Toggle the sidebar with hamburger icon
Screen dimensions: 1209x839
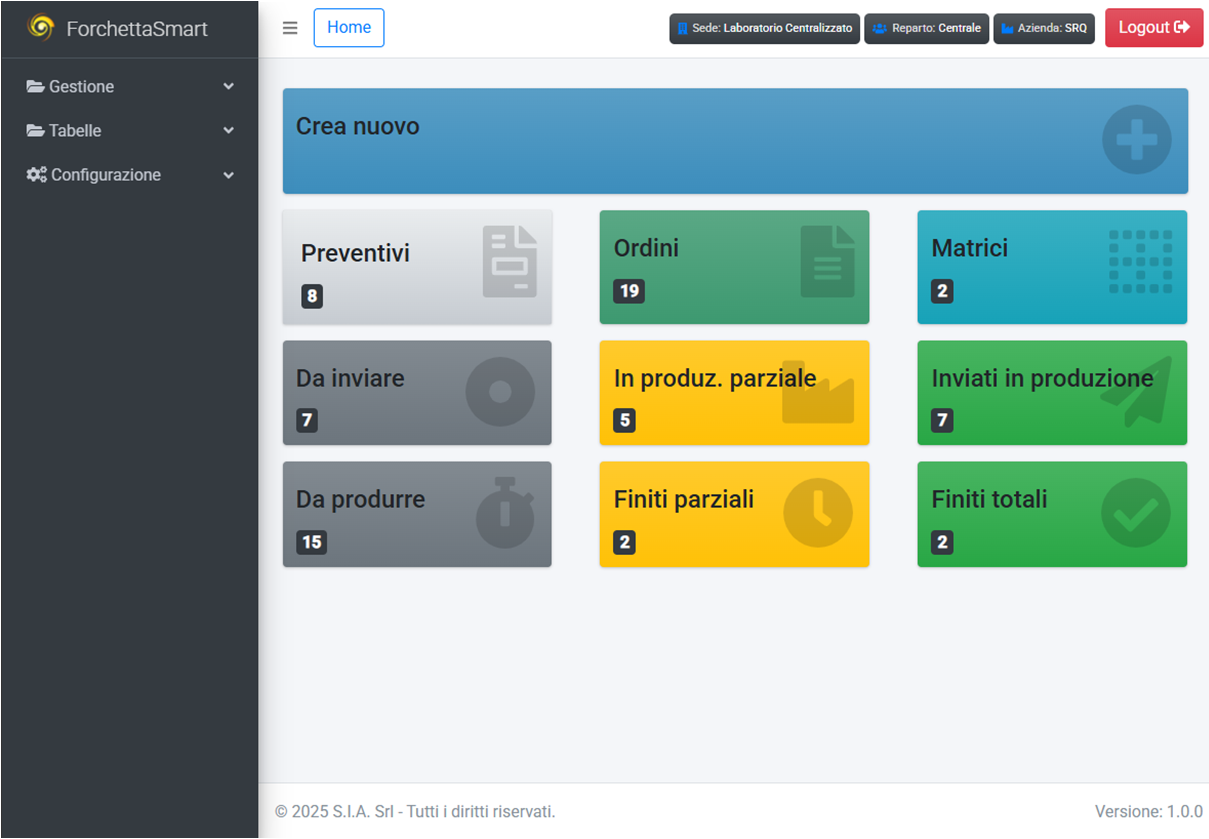pyautogui.click(x=290, y=28)
